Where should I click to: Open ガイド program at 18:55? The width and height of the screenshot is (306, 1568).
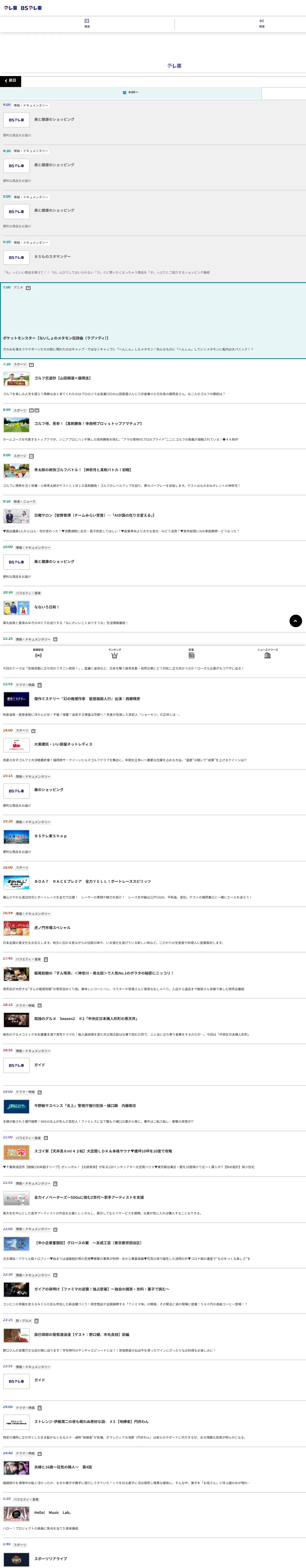[39, 1065]
